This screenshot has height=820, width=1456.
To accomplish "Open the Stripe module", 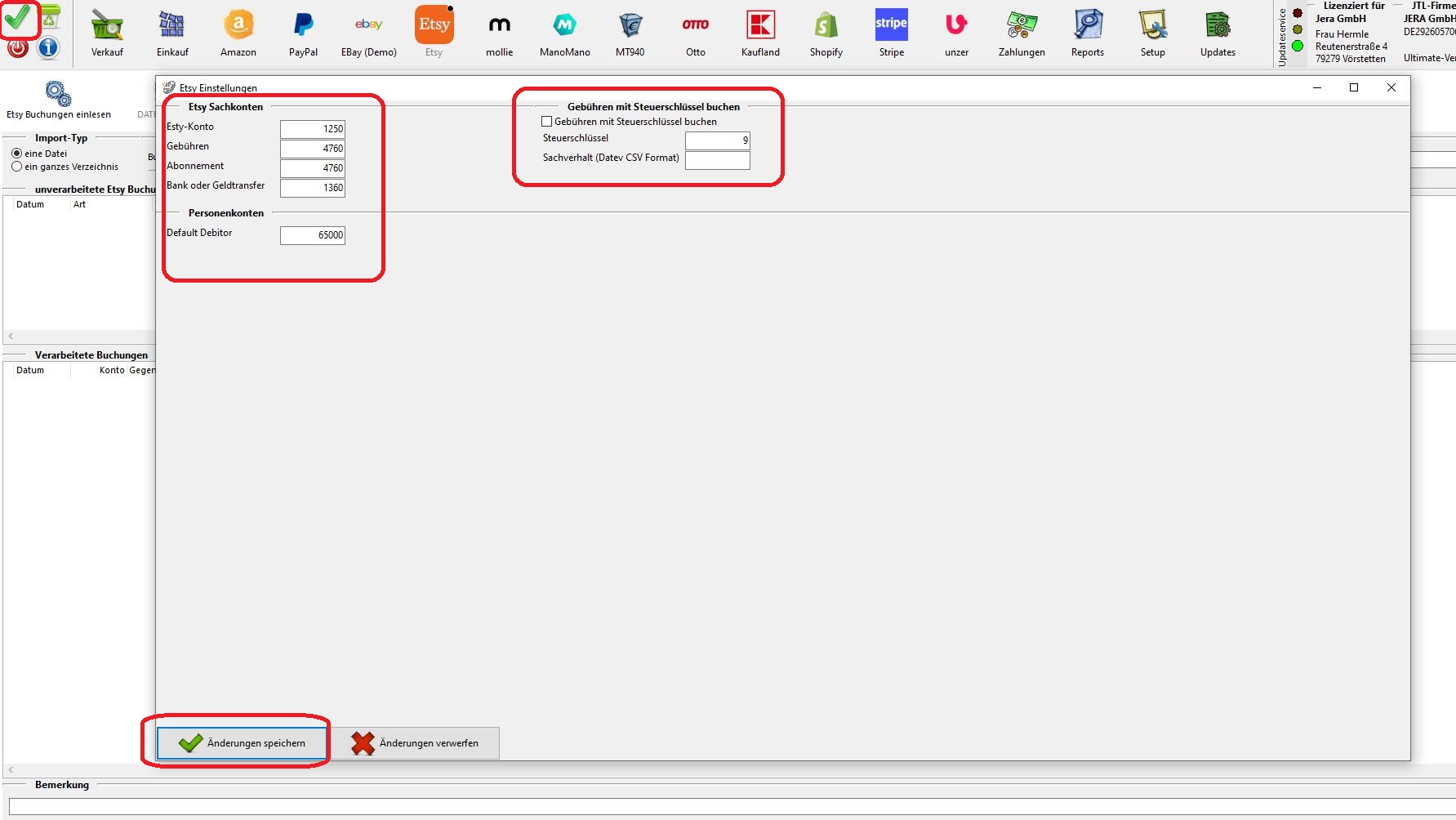I will pyautogui.click(x=891, y=26).
